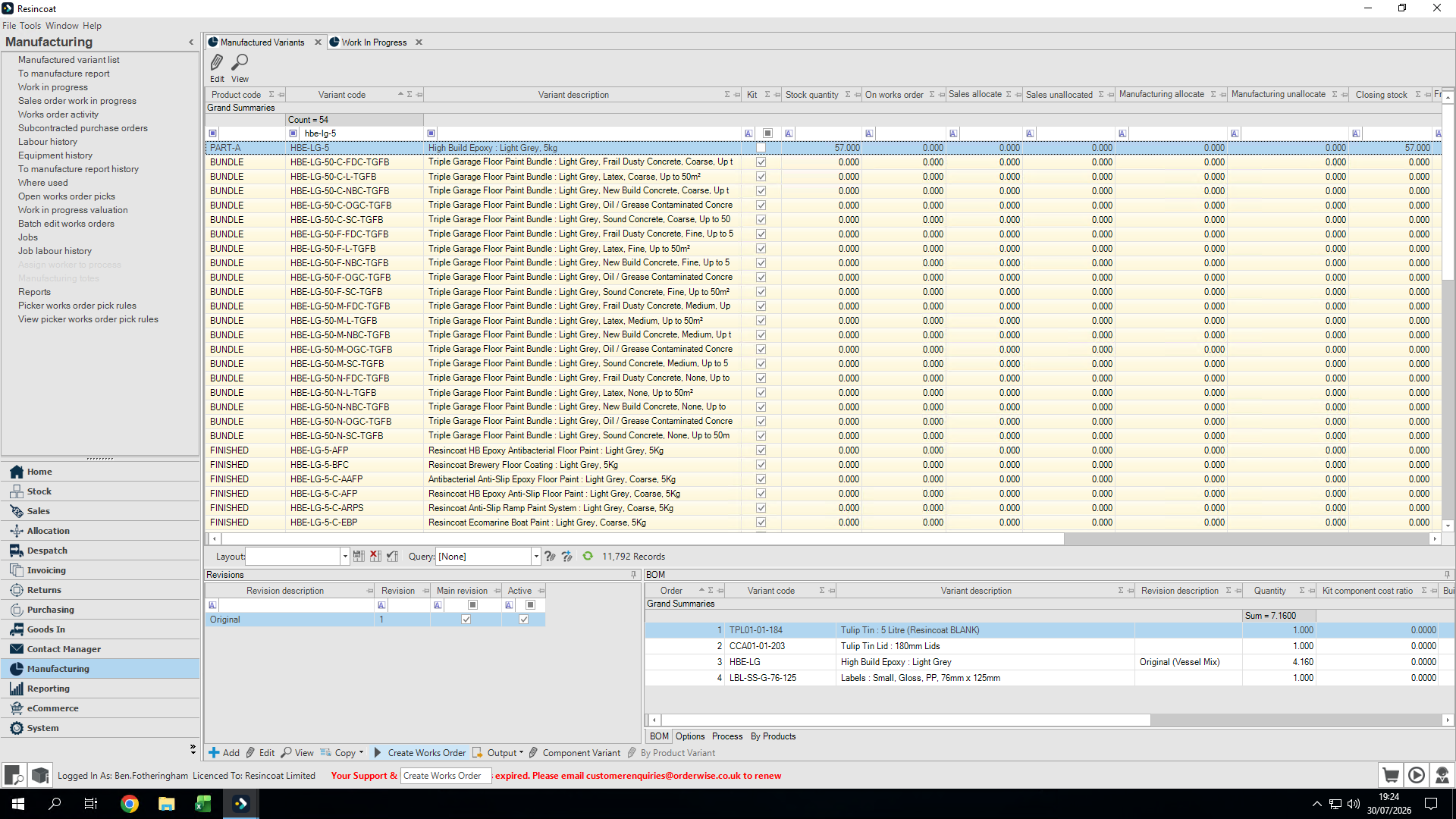Pin the Revisions panel

[634, 575]
